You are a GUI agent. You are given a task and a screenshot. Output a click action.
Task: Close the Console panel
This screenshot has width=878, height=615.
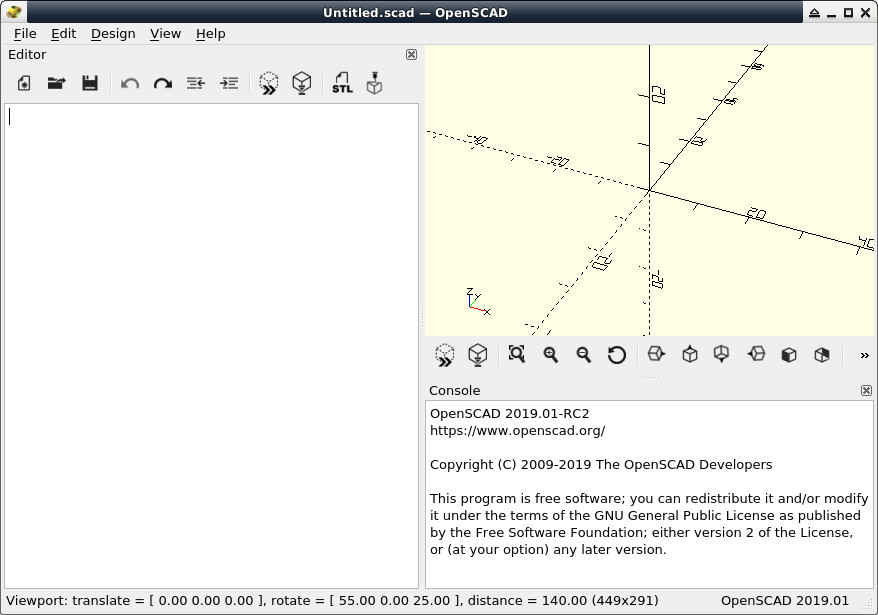tap(866, 390)
